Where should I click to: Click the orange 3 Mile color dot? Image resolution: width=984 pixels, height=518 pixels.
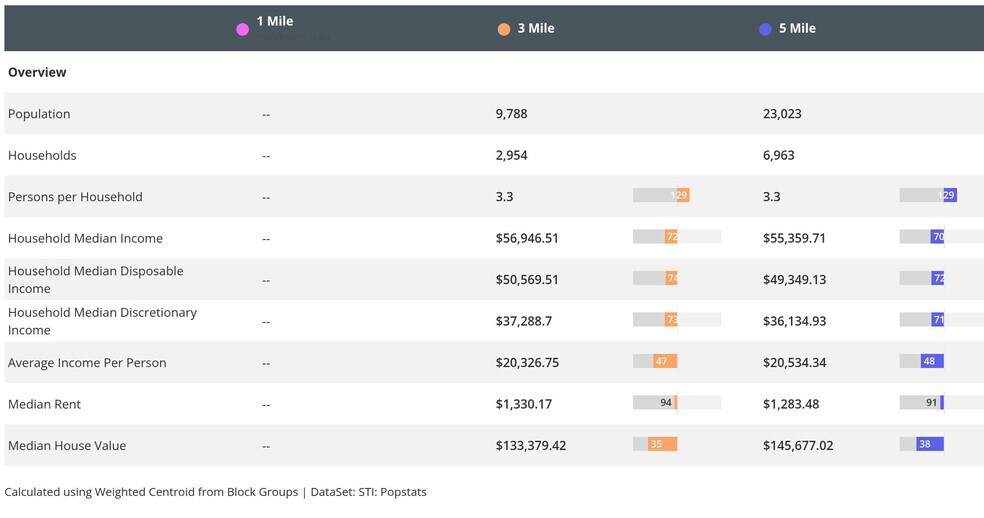[504, 30]
